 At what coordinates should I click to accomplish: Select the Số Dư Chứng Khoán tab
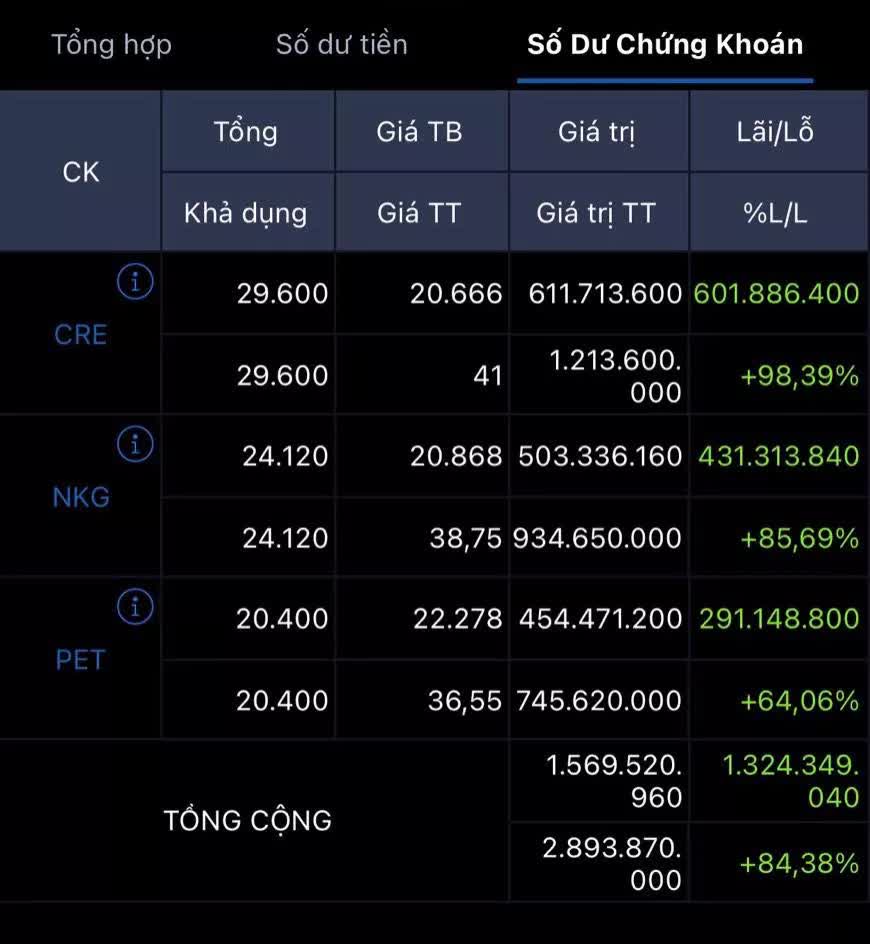click(665, 45)
